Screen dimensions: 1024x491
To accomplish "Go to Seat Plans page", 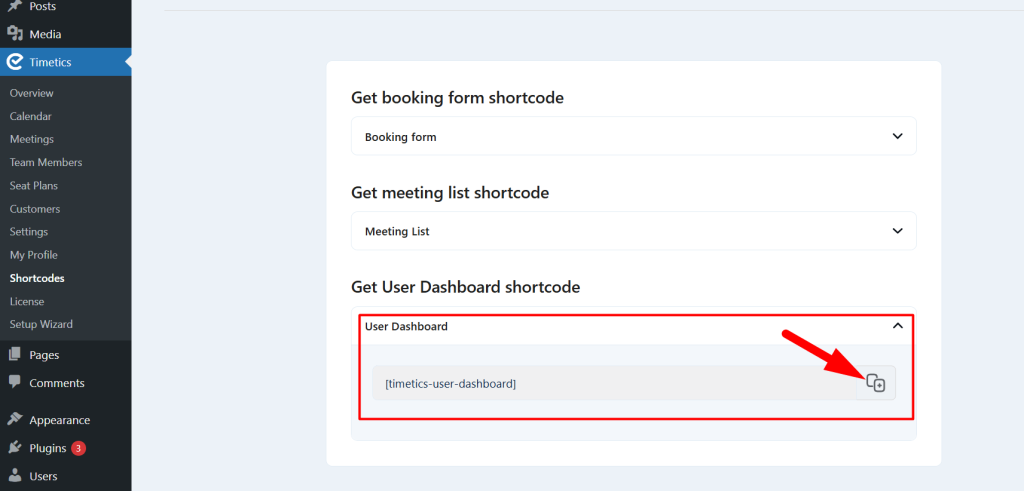I will (x=34, y=185).
